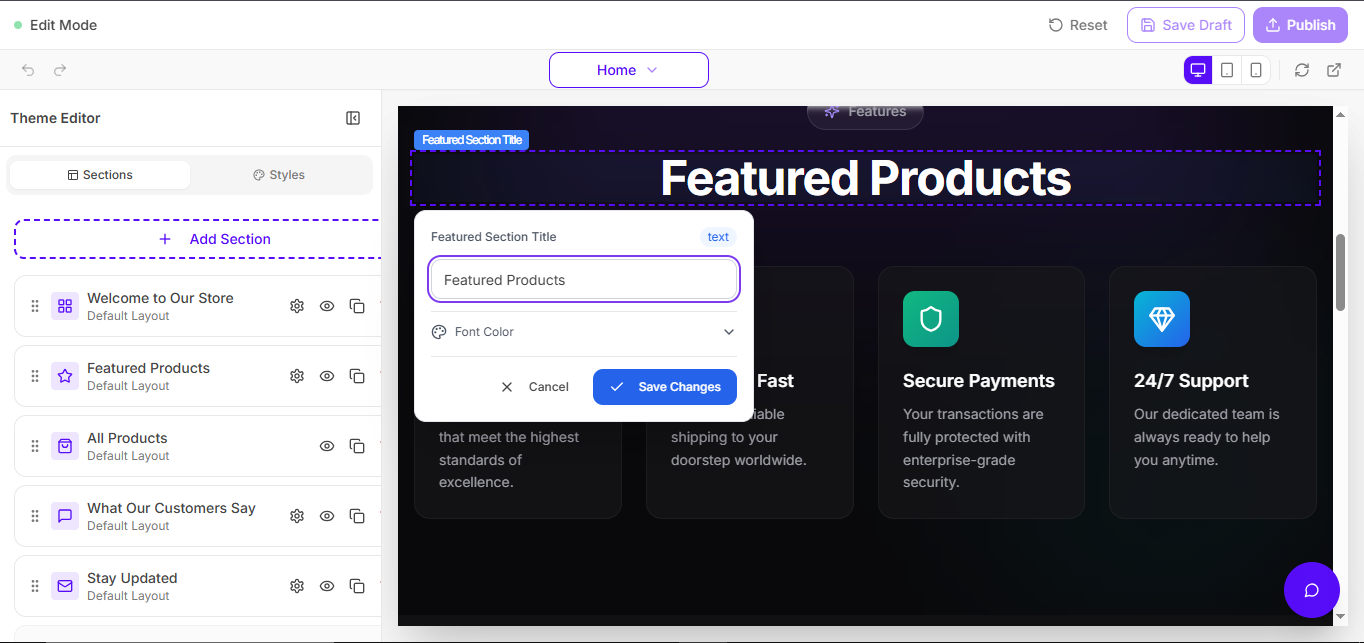Hide the Welcome to Our Store section

click(x=327, y=306)
